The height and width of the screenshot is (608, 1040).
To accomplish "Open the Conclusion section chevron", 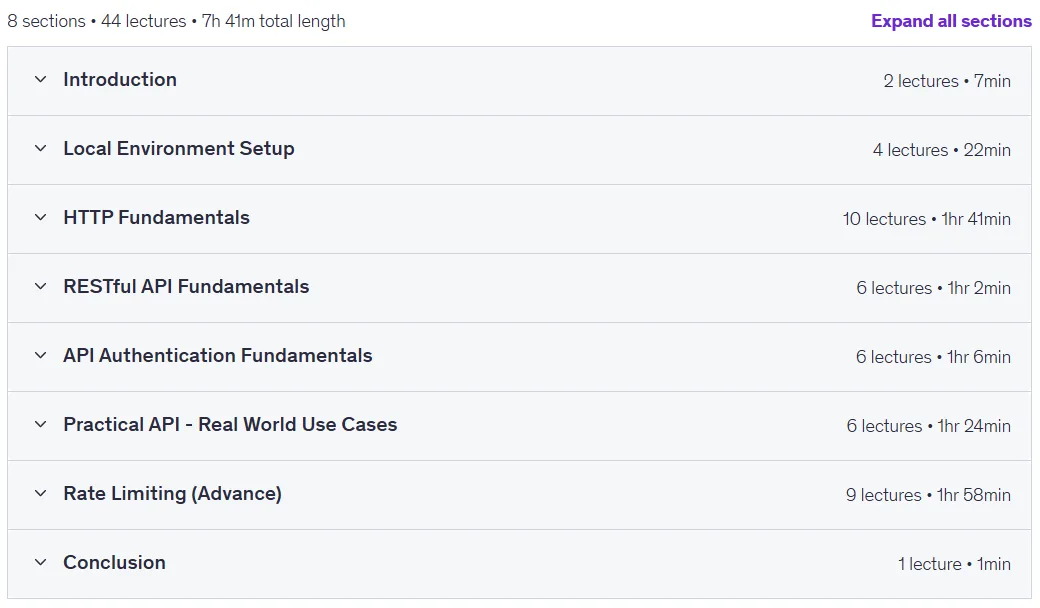I will [x=40, y=562].
